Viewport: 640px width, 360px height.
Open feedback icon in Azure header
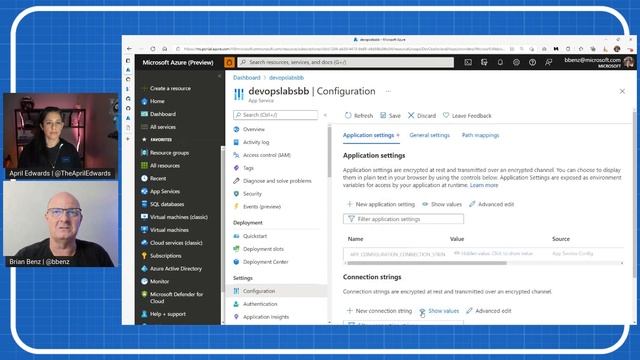[x=548, y=62]
